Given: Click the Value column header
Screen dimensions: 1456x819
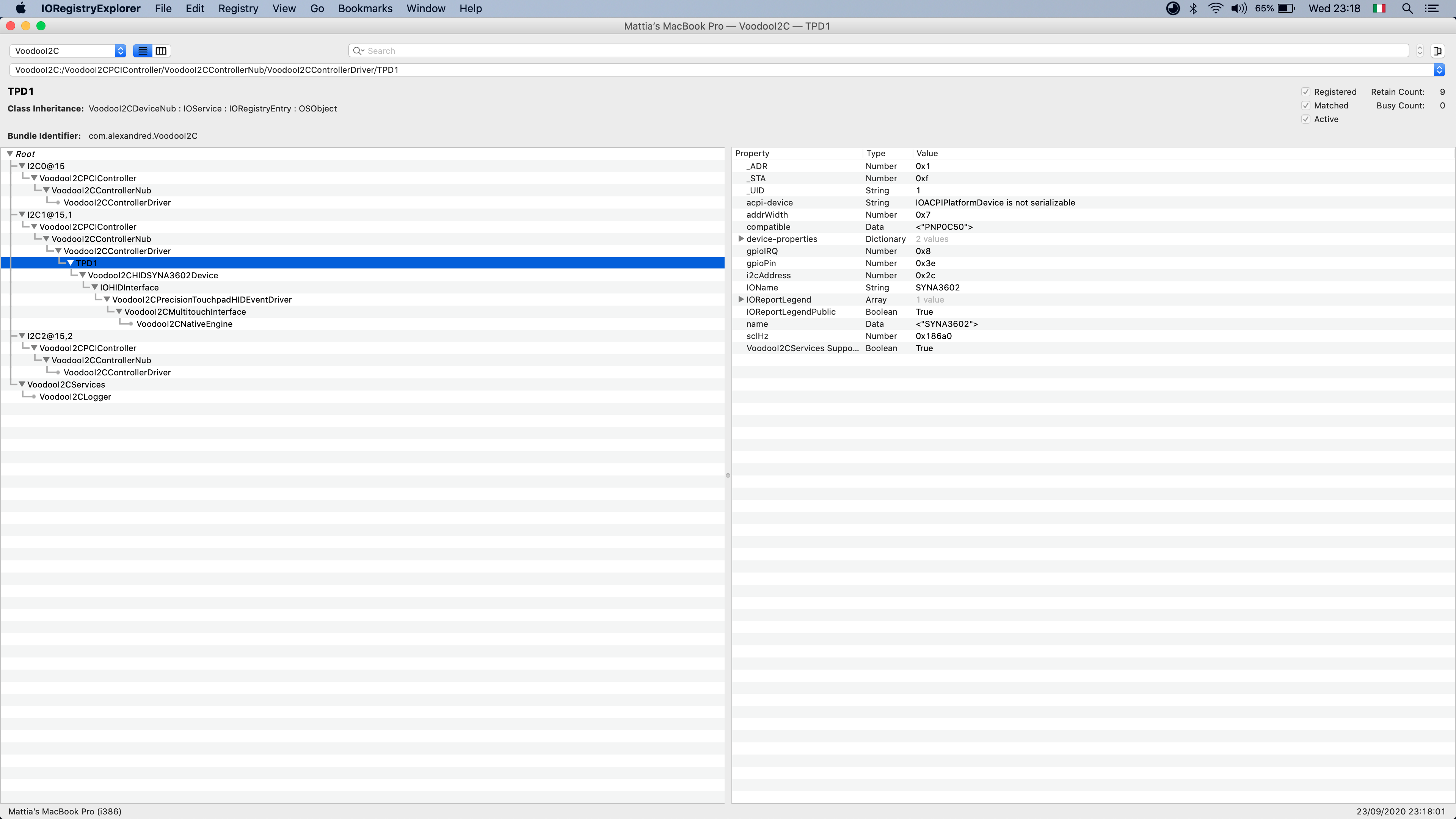Looking at the screenshot, I should (x=927, y=153).
